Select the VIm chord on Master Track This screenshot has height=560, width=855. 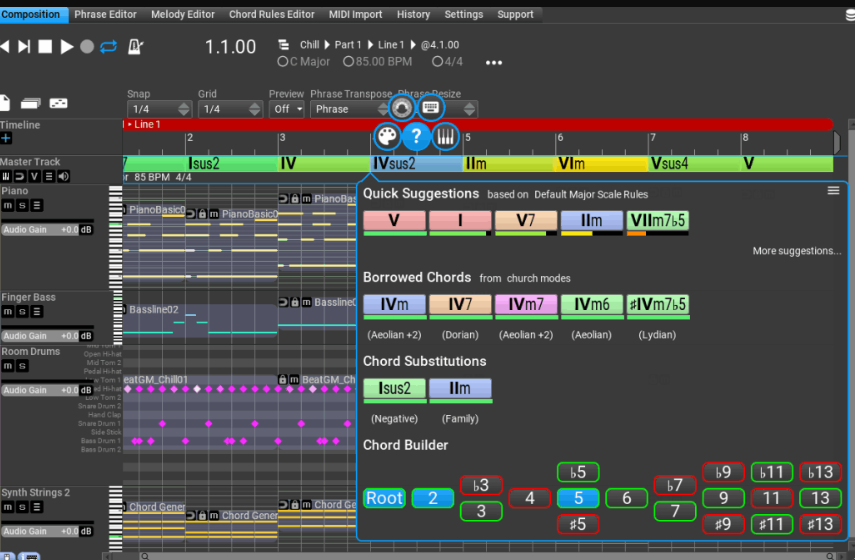tap(601, 164)
